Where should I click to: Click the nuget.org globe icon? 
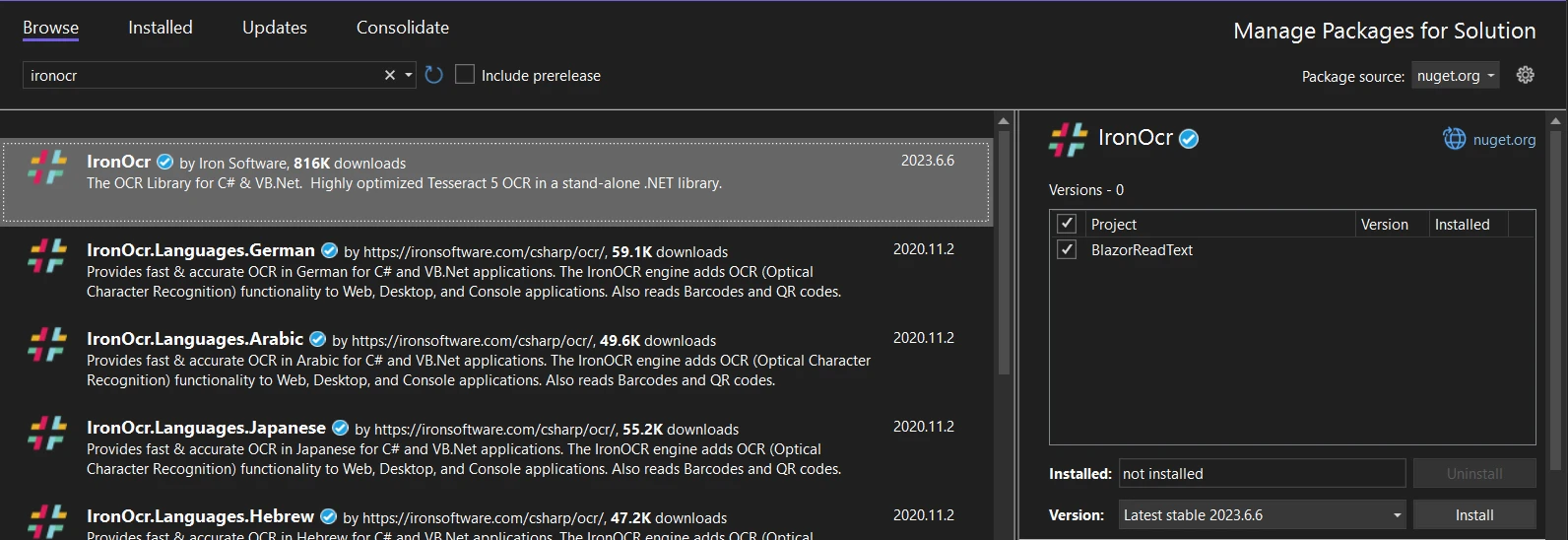1454,139
